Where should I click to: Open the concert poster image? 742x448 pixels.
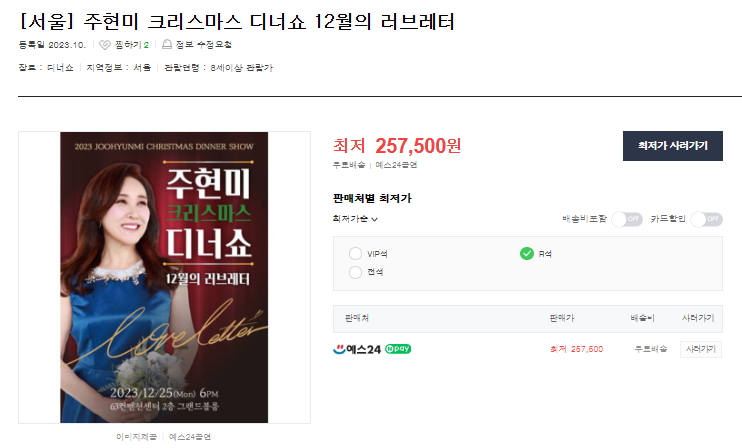tap(164, 277)
